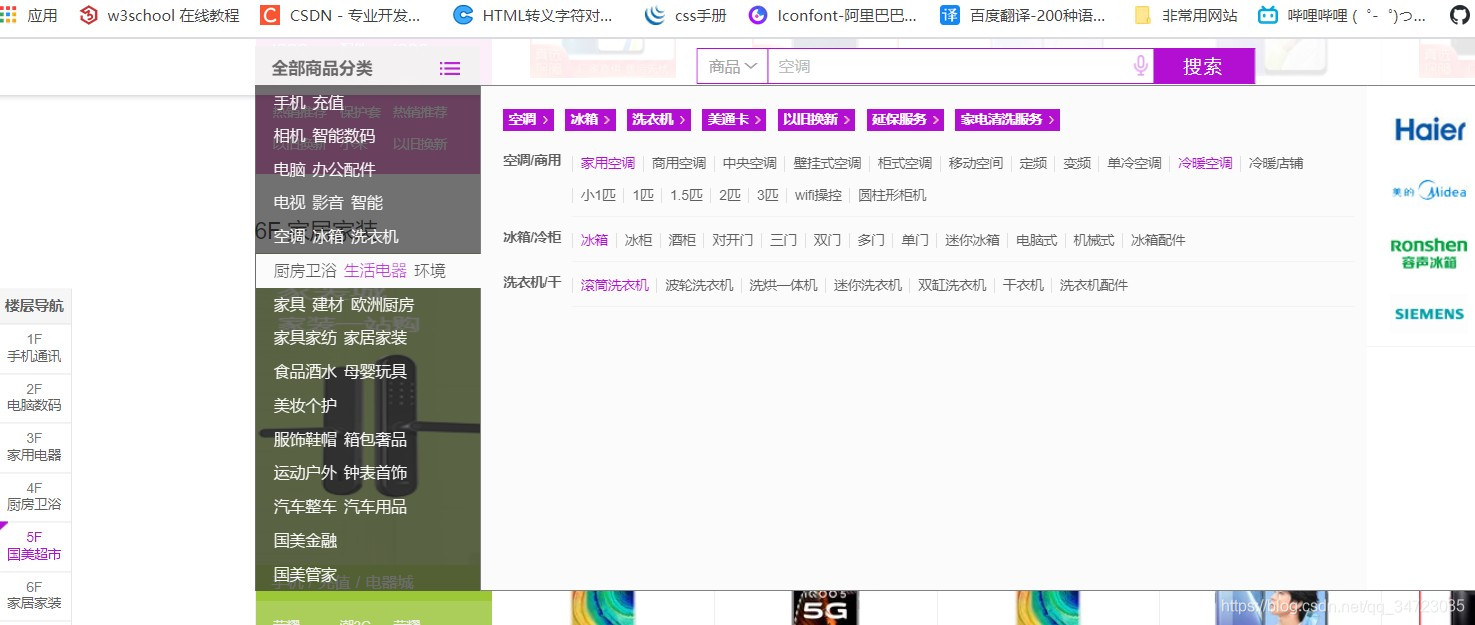Image resolution: width=1475 pixels, height=625 pixels.
Task: Open the 哔哩哔哩 bookmark
Action: (1342, 15)
